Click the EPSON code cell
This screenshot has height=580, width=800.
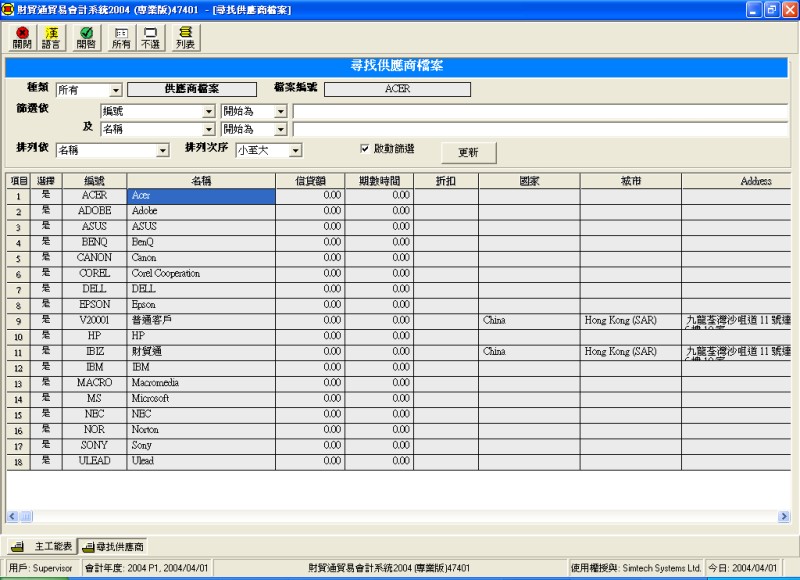pos(94,305)
